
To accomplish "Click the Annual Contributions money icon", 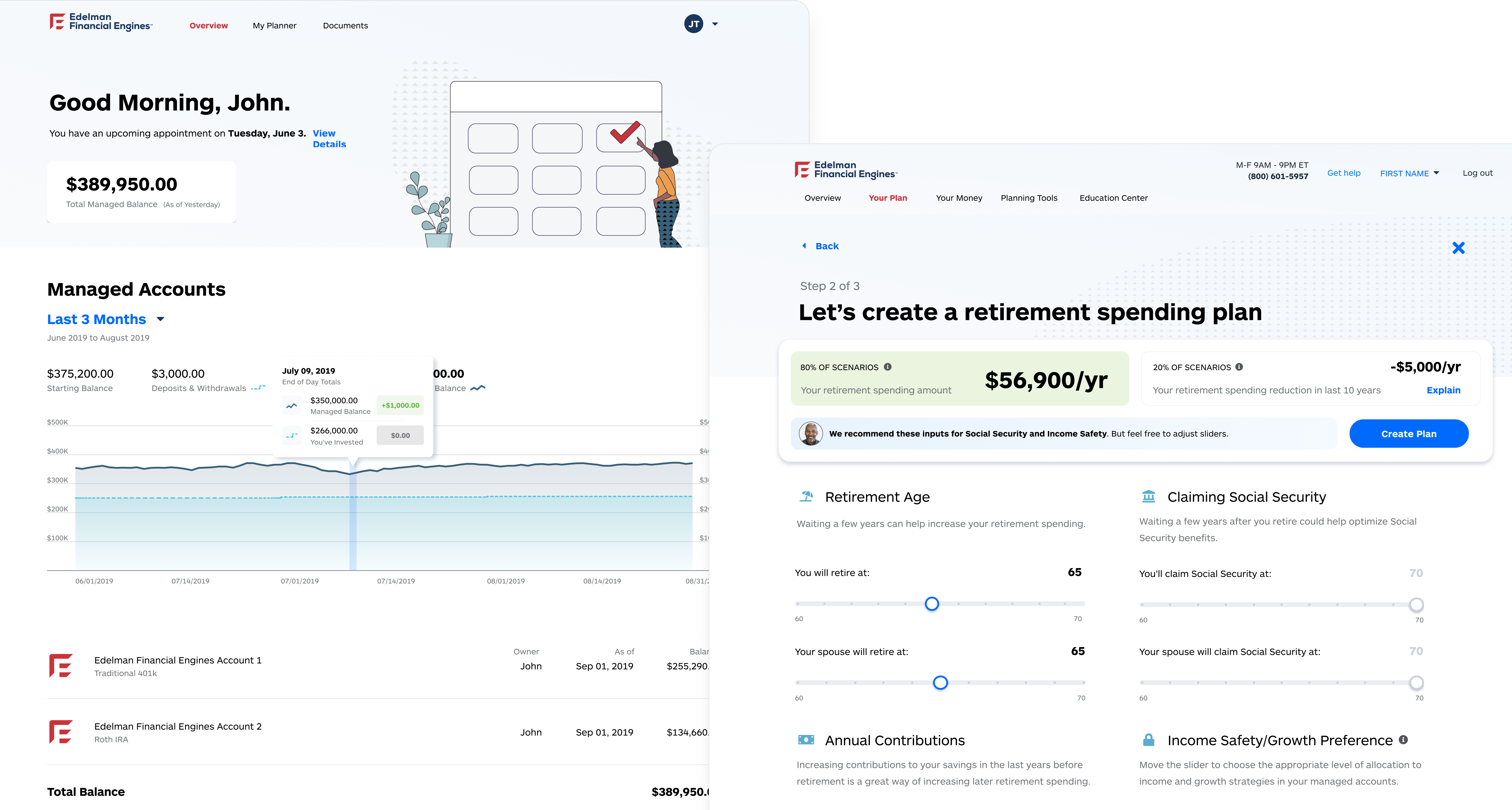I will [806, 740].
